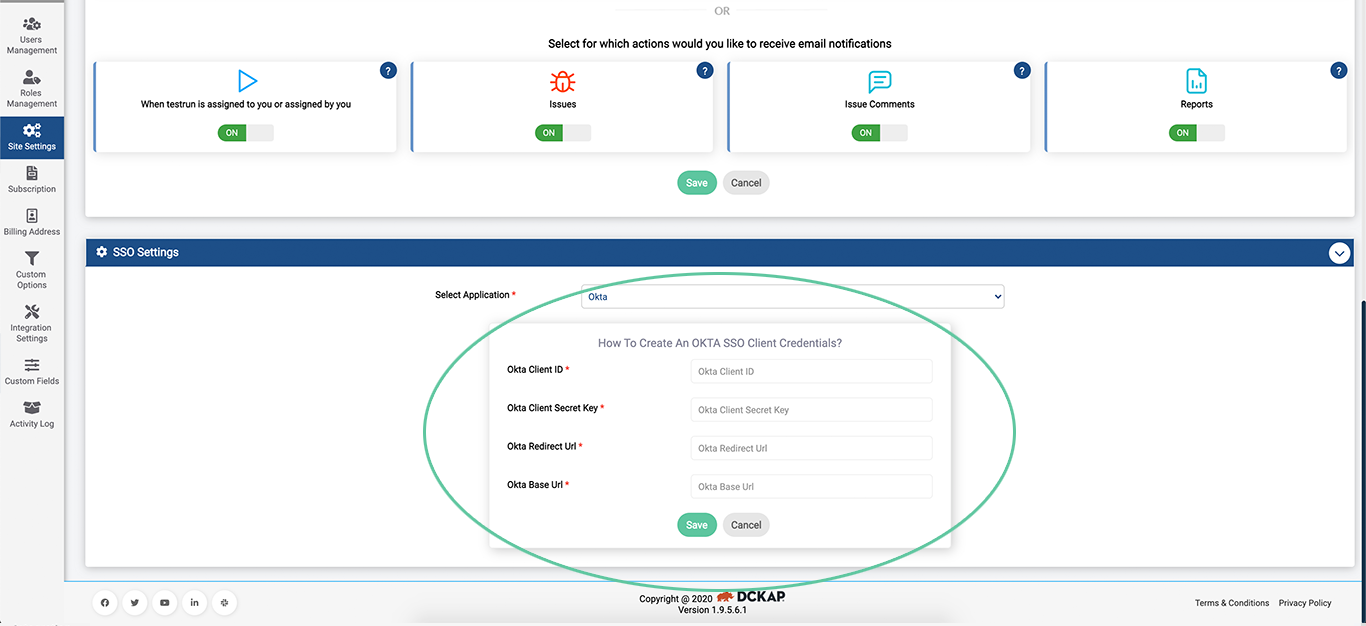Click the SSO Settings header title

click(x=146, y=252)
